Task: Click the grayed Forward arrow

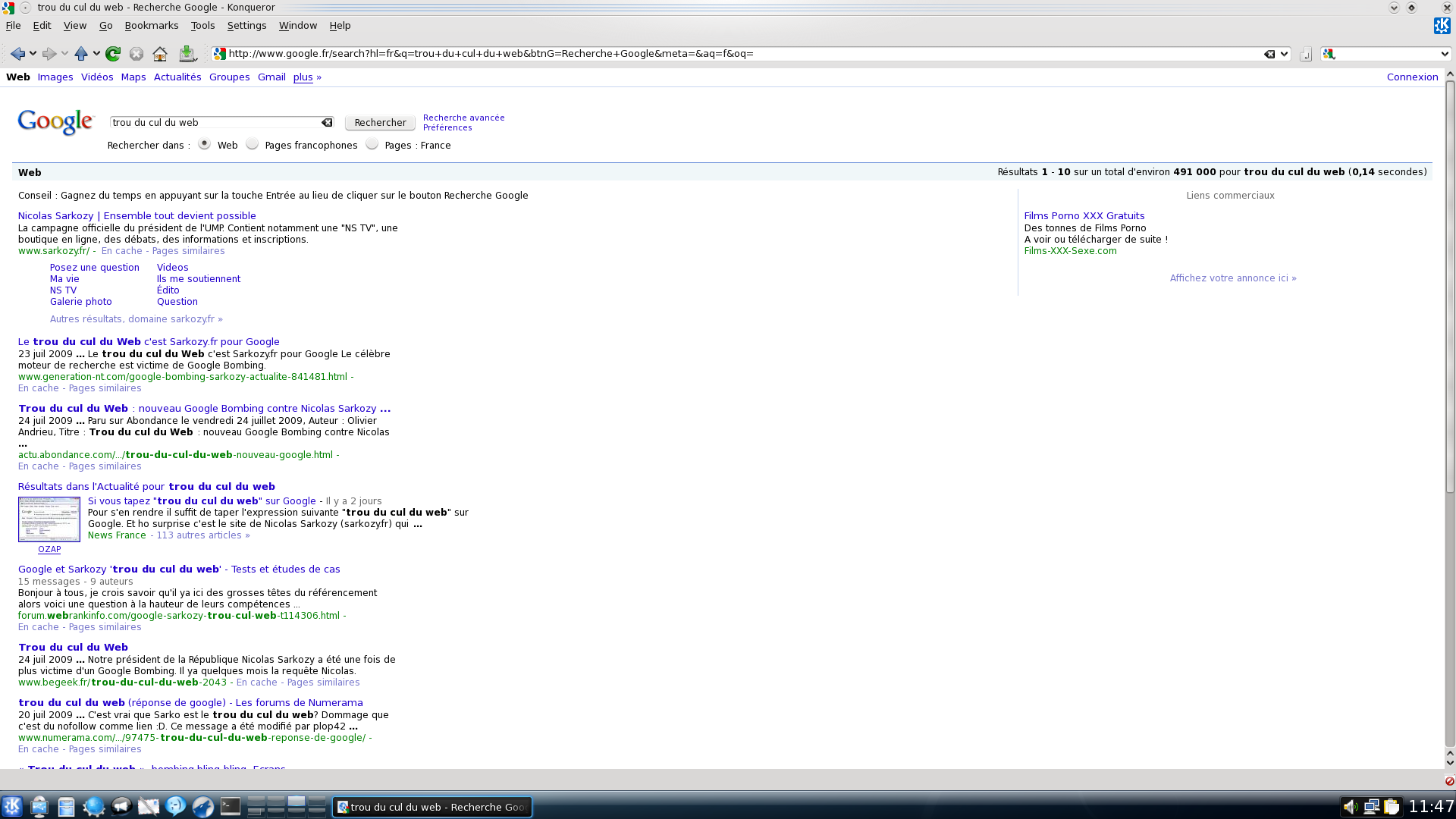Action: (x=49, y=54)
